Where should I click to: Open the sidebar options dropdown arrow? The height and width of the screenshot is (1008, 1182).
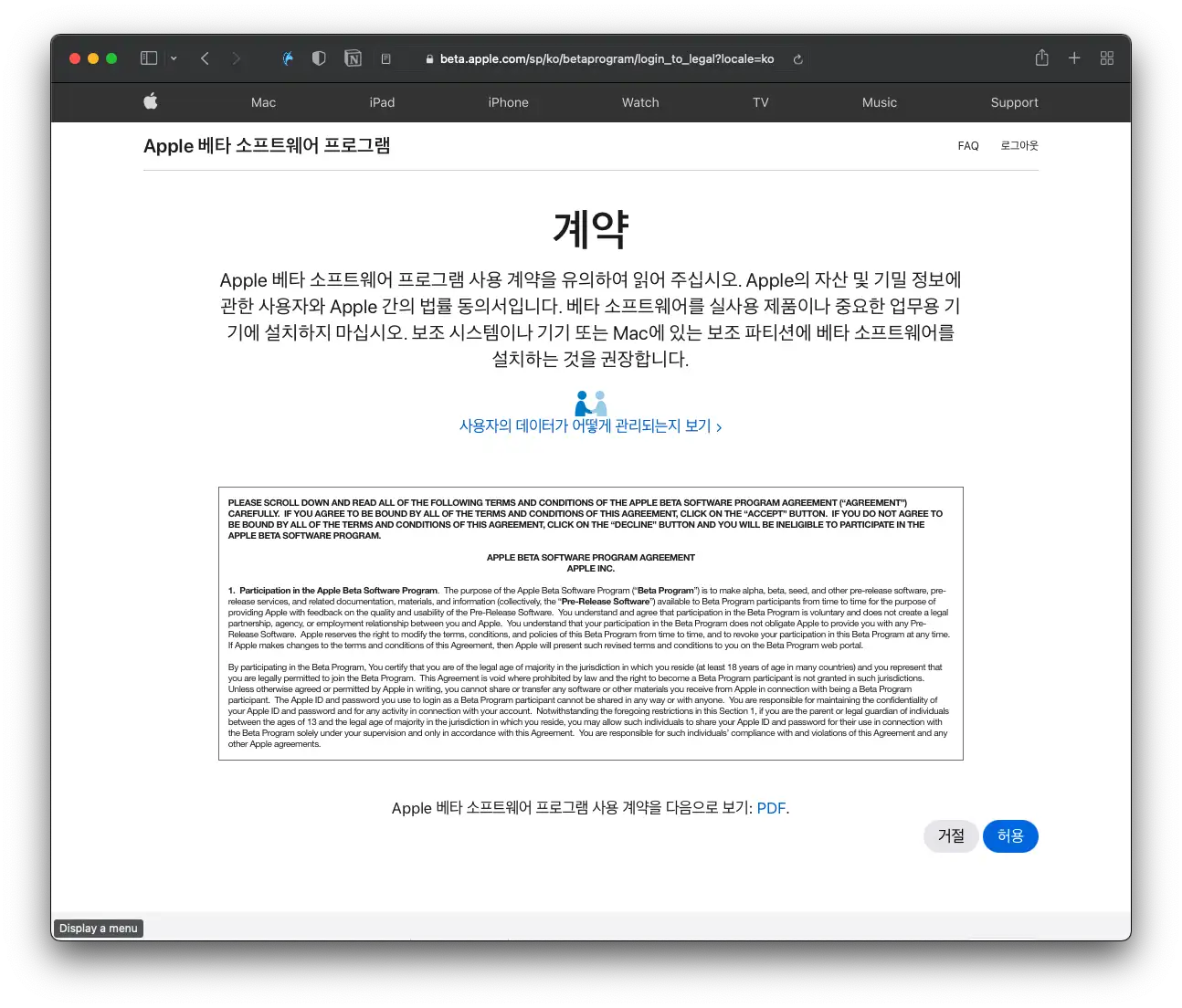174,58
